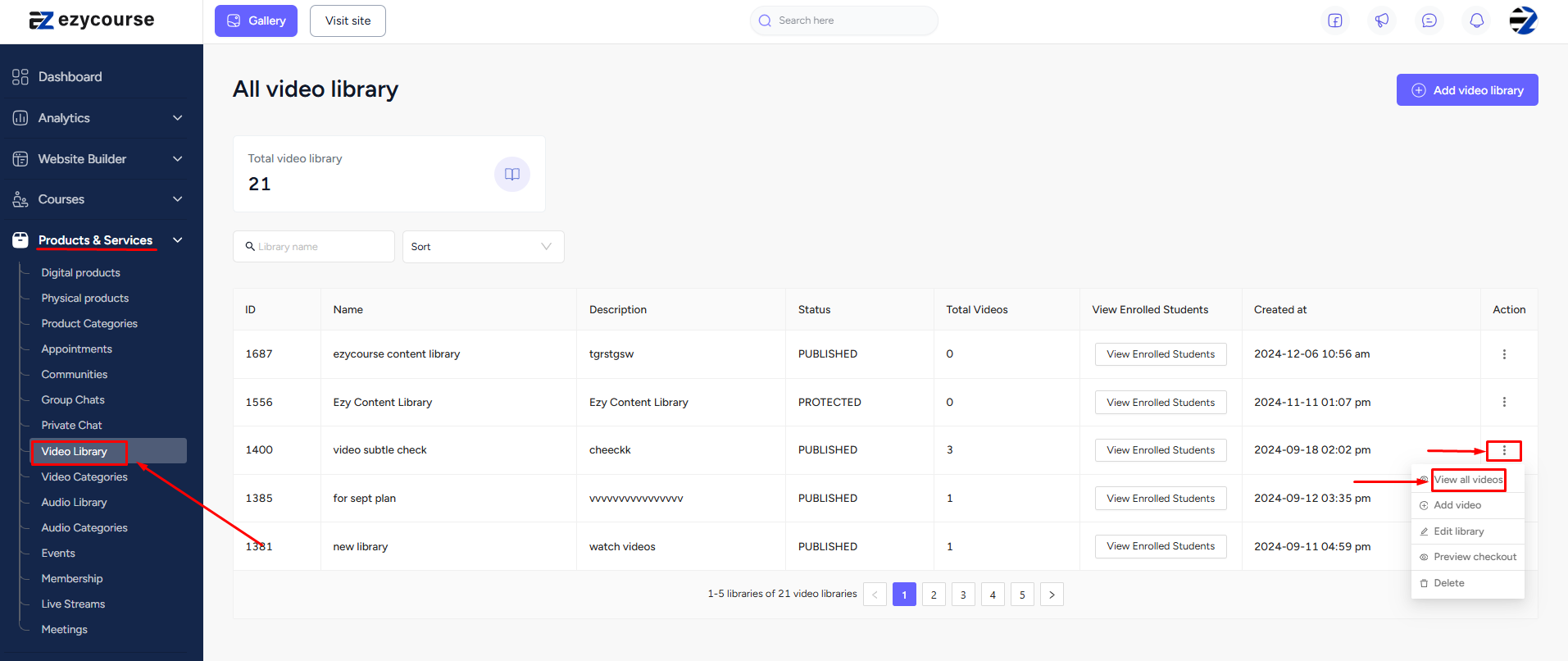The width and height of the screenshot is (1568, 661).
Task: Click the search magnifier in Library name field
Action: pyautogui.click(x=250, y=246)
